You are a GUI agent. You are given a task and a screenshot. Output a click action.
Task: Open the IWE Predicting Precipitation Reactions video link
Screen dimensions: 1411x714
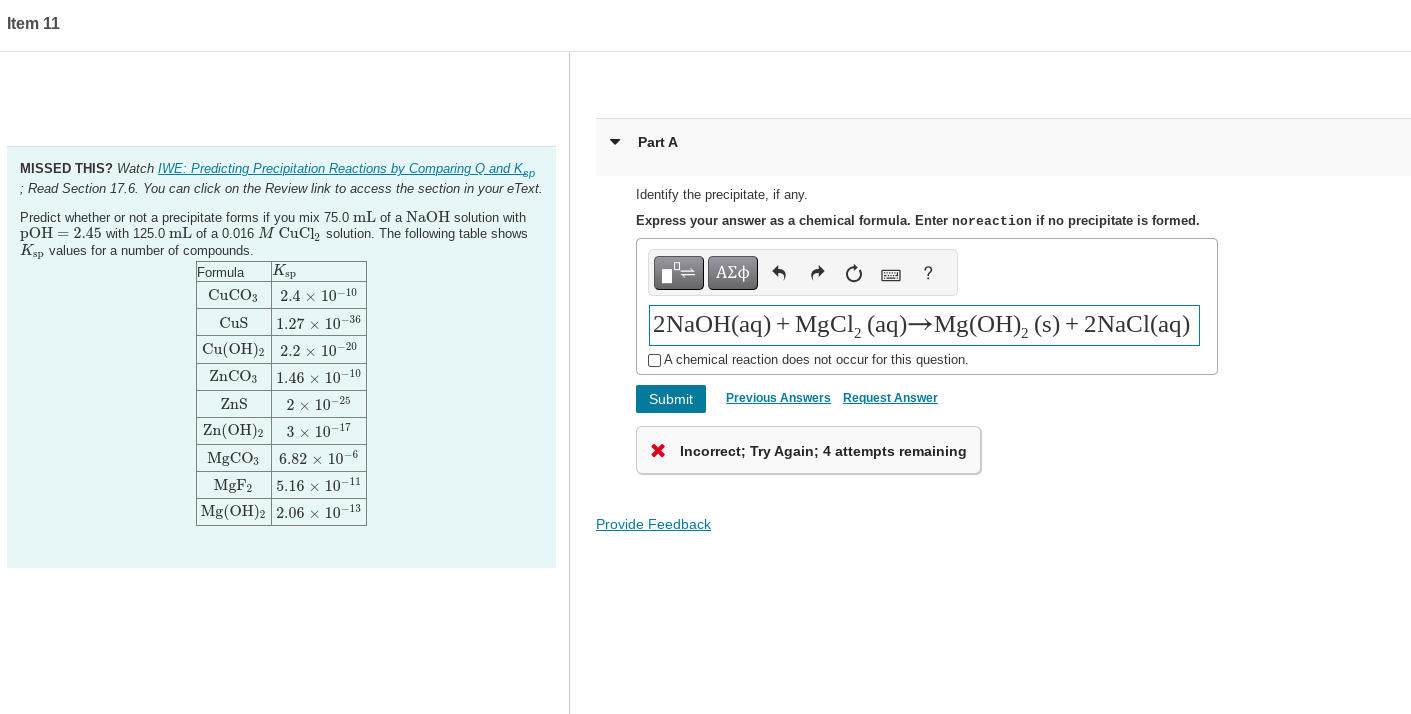344,168
